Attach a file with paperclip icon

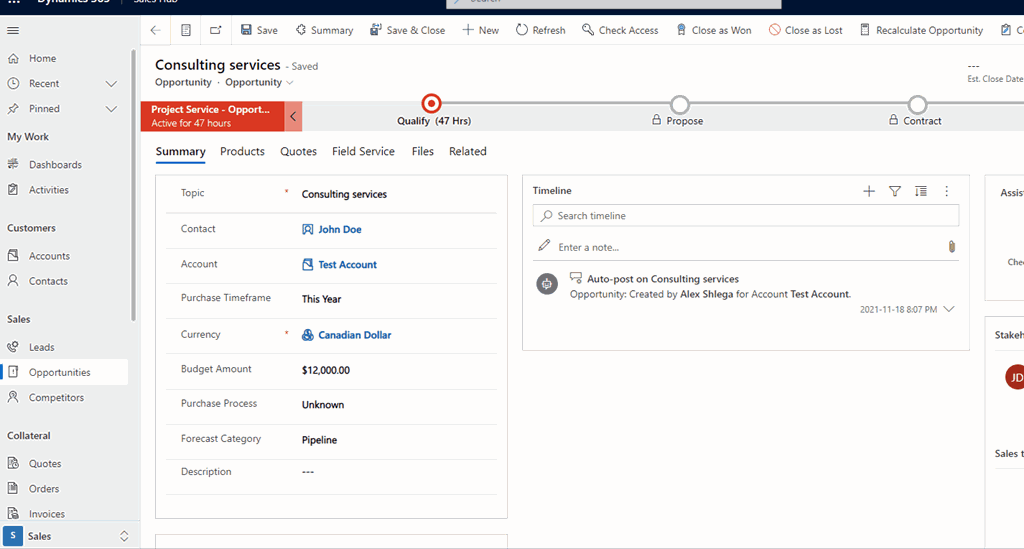coord(952,247)
